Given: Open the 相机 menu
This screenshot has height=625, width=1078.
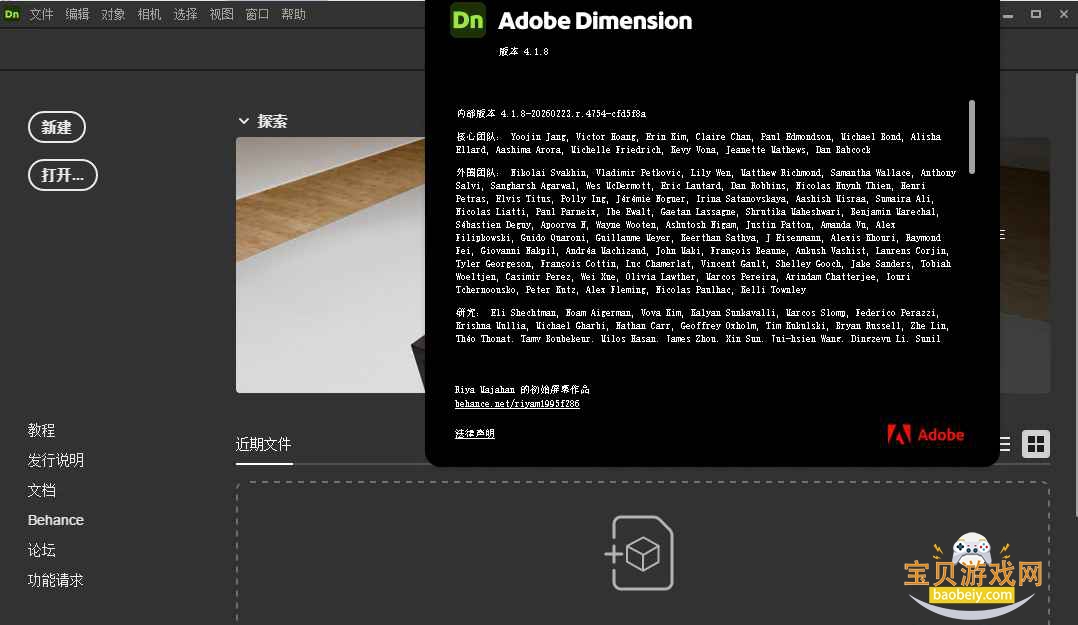Looking at the screenshot, I should (149, 14).
